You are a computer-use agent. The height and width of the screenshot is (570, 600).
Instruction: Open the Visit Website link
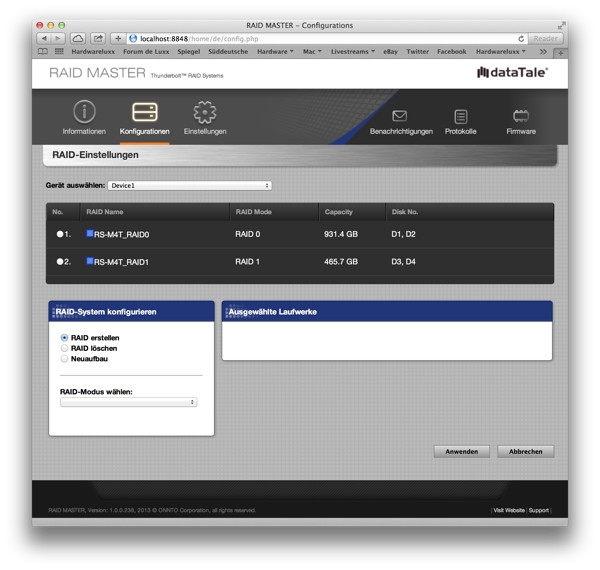[509, 510]
